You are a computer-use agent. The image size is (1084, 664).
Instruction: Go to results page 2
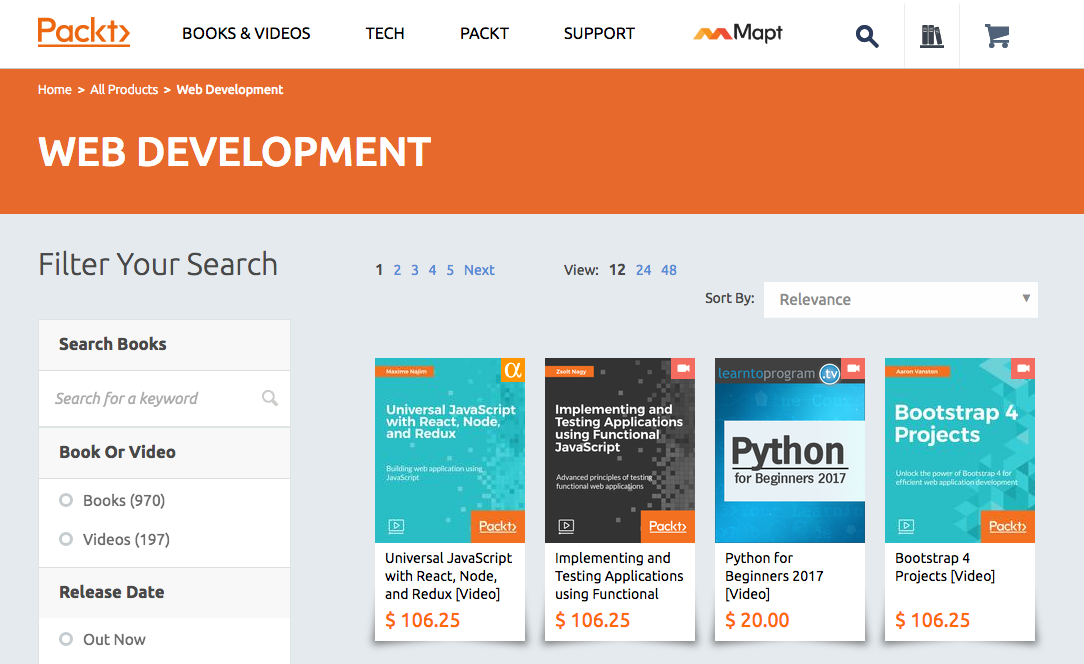coord(397,270)
